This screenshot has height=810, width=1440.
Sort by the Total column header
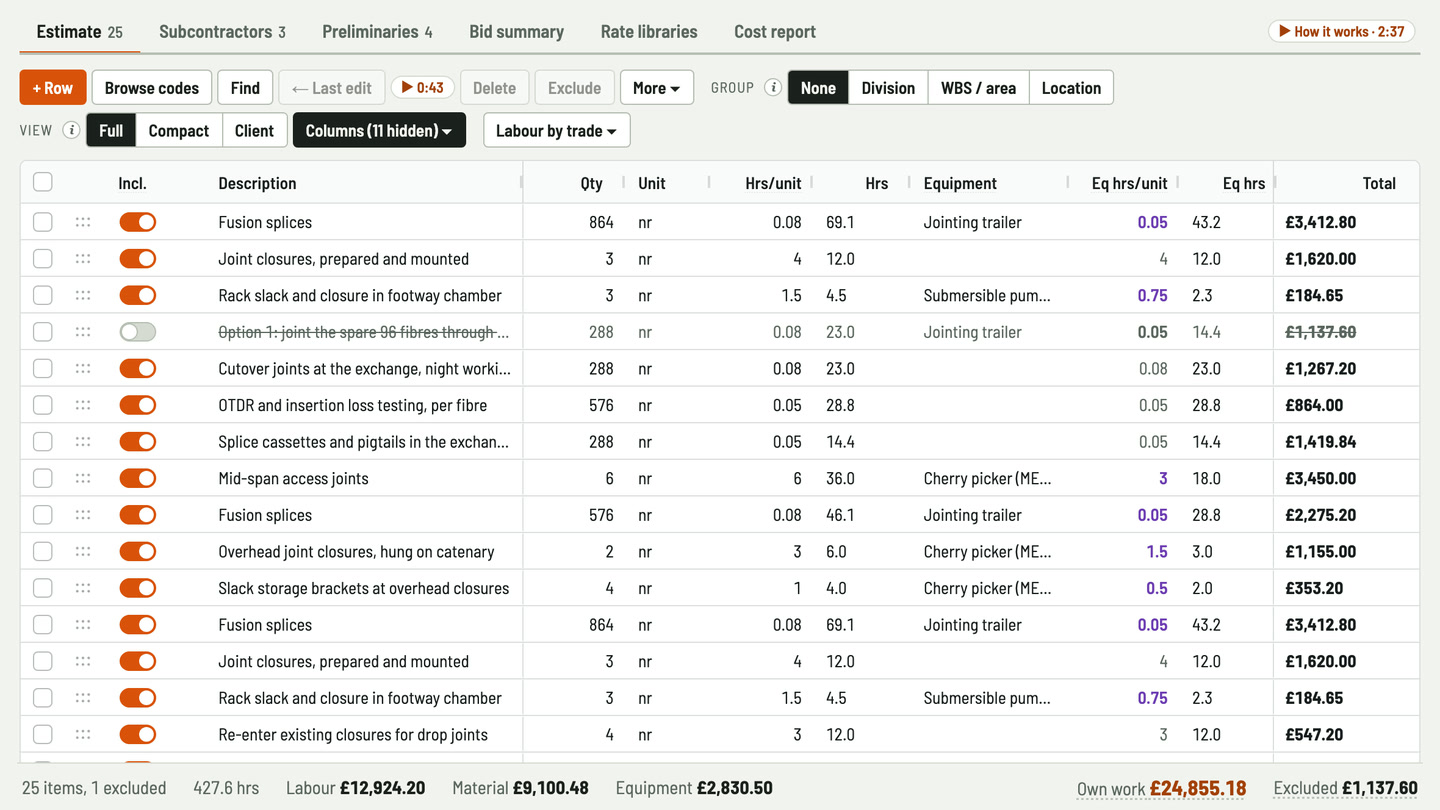pyautogui.click(x=1379, y=183)
